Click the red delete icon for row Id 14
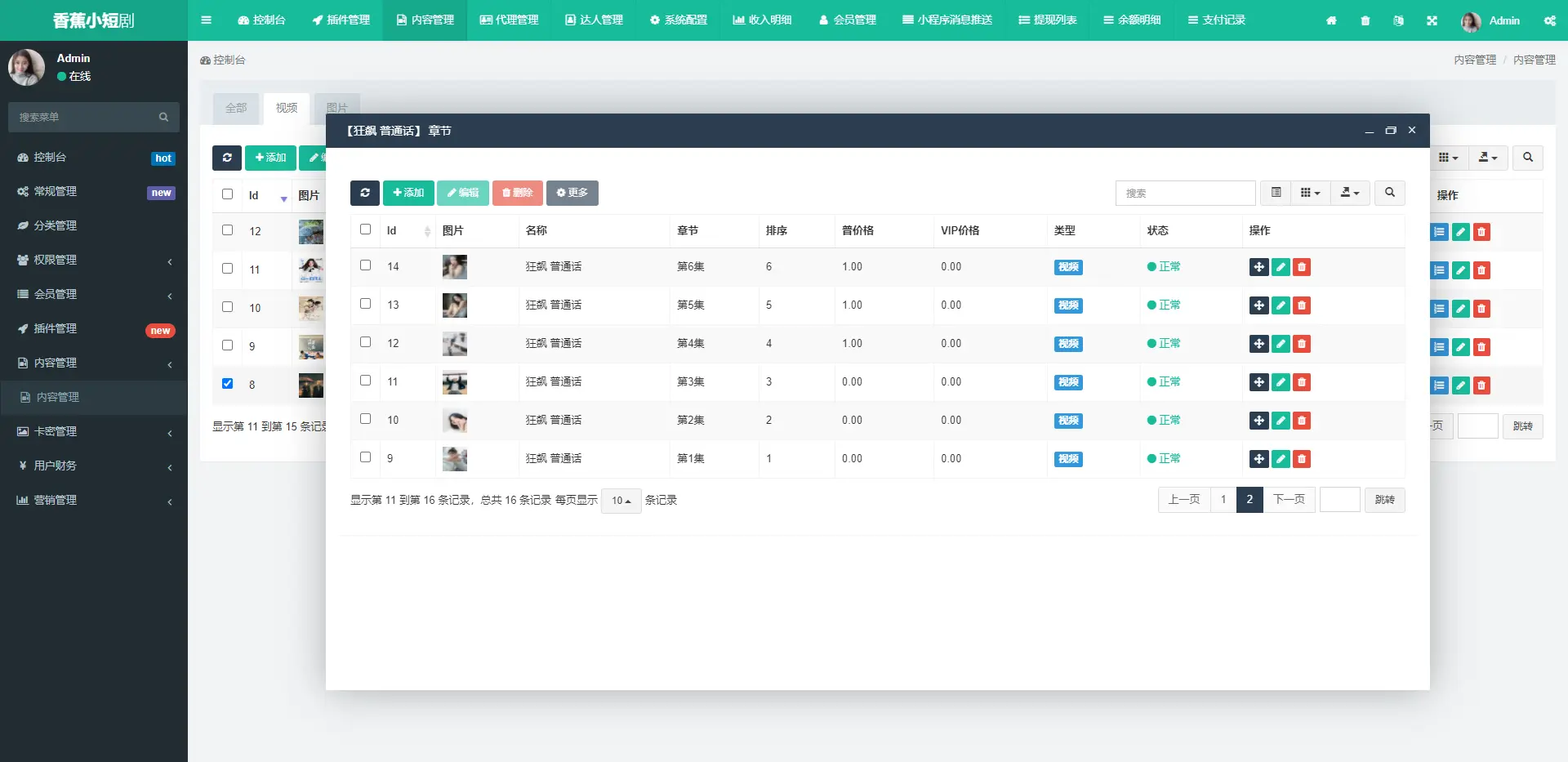Viewport: 1568px width, 762px height. [x=1302, y=267]
